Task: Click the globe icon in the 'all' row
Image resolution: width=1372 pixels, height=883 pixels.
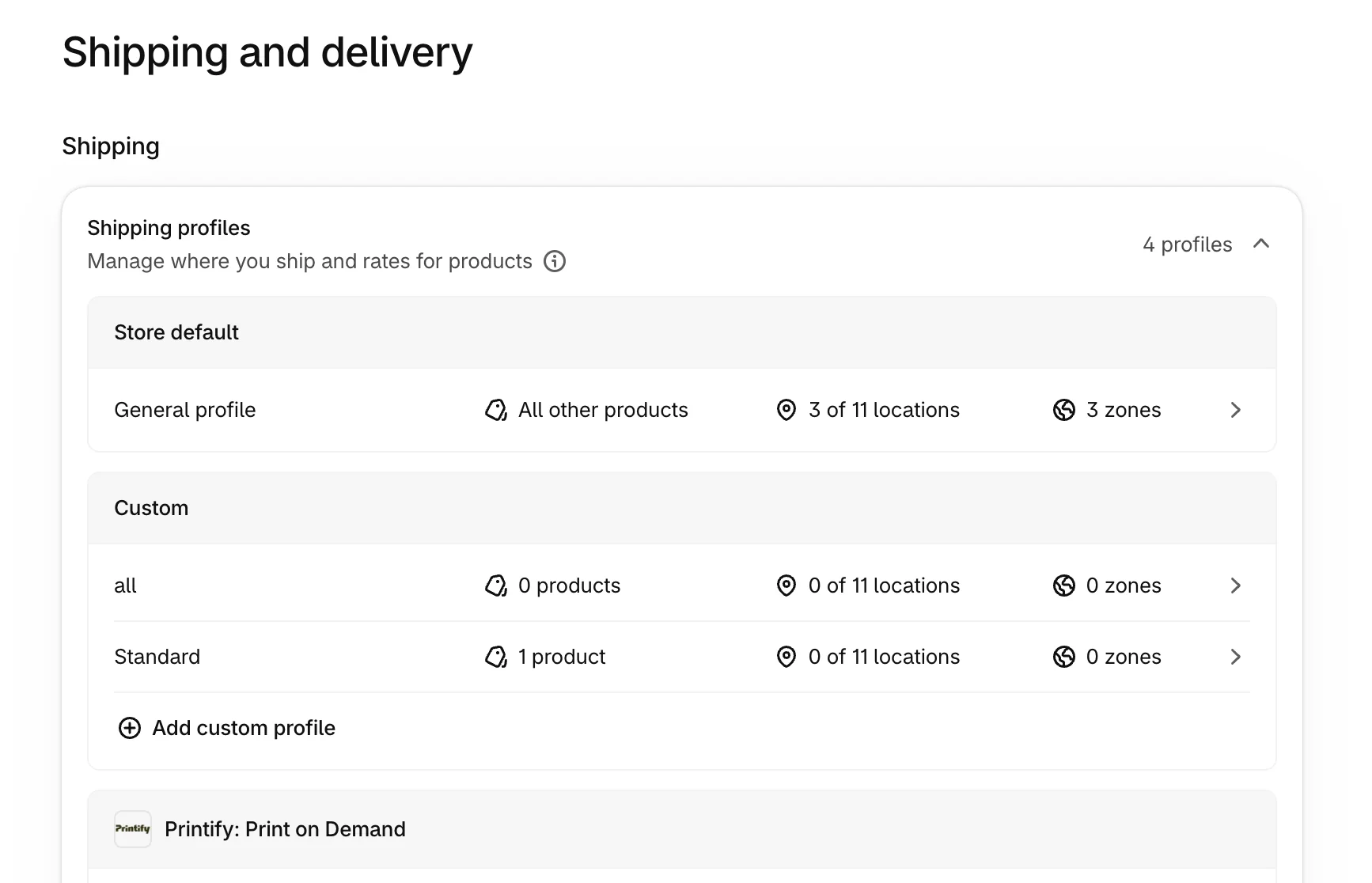Action: click(x=1064, y=586)
